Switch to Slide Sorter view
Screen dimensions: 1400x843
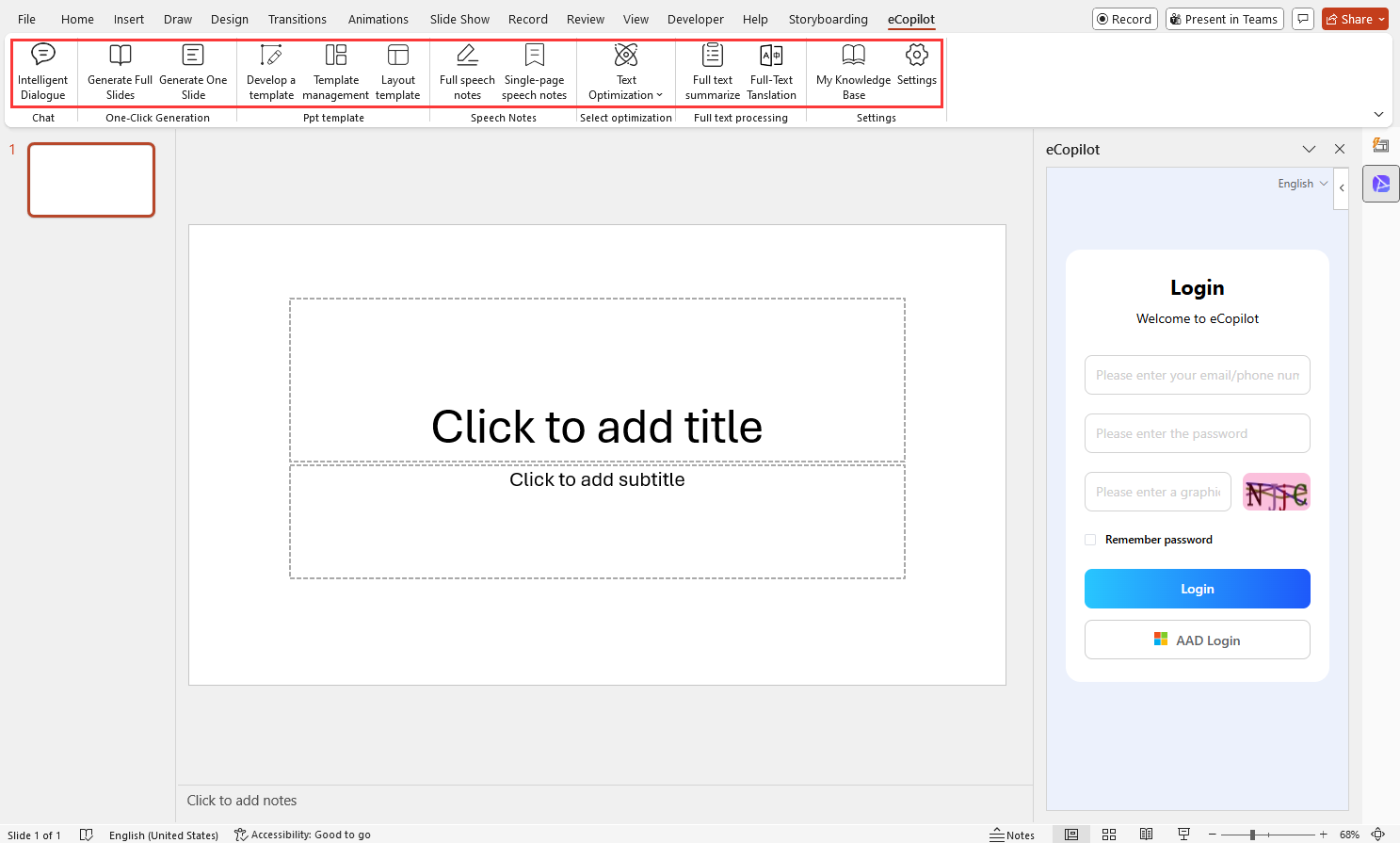coord(1109,835)
